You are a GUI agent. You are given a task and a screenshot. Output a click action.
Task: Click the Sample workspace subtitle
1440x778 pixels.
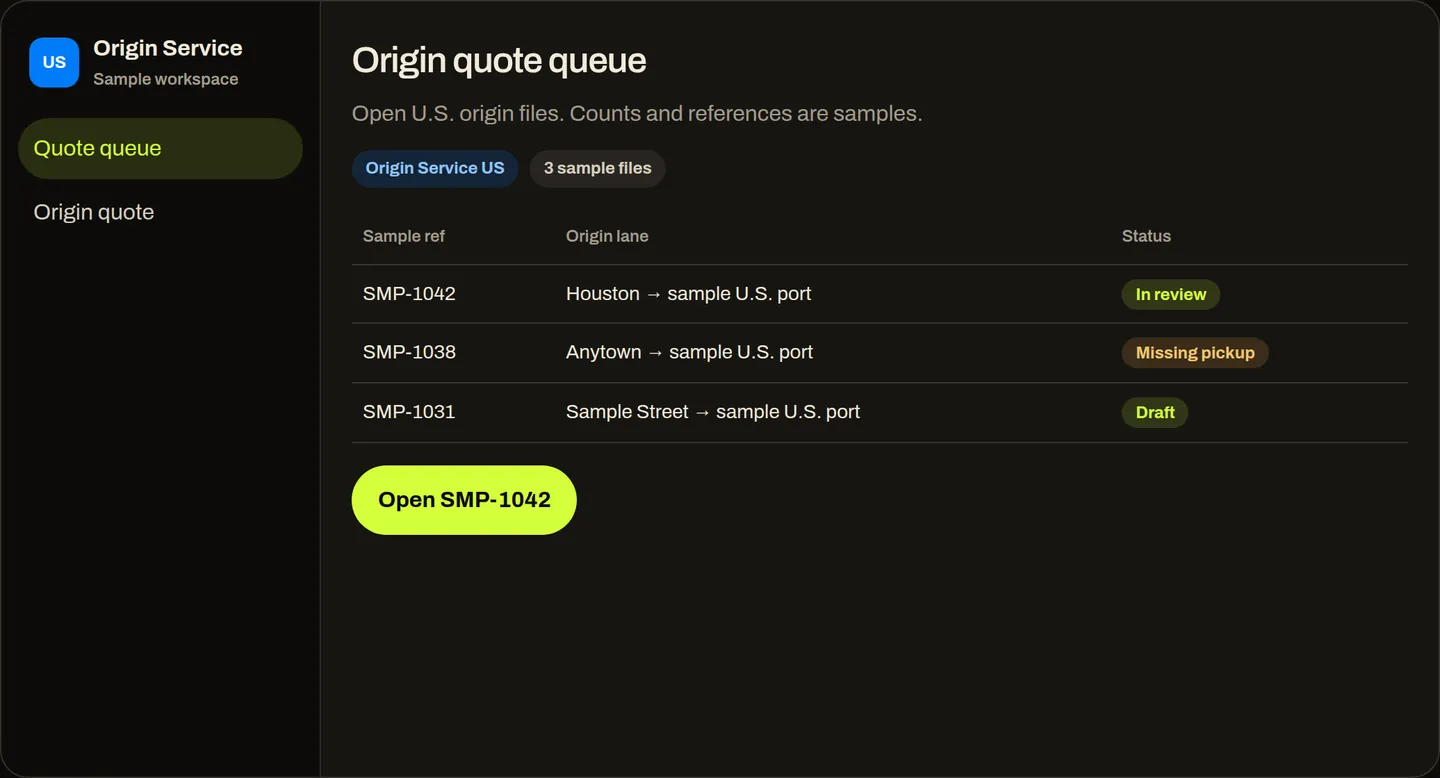166,79
